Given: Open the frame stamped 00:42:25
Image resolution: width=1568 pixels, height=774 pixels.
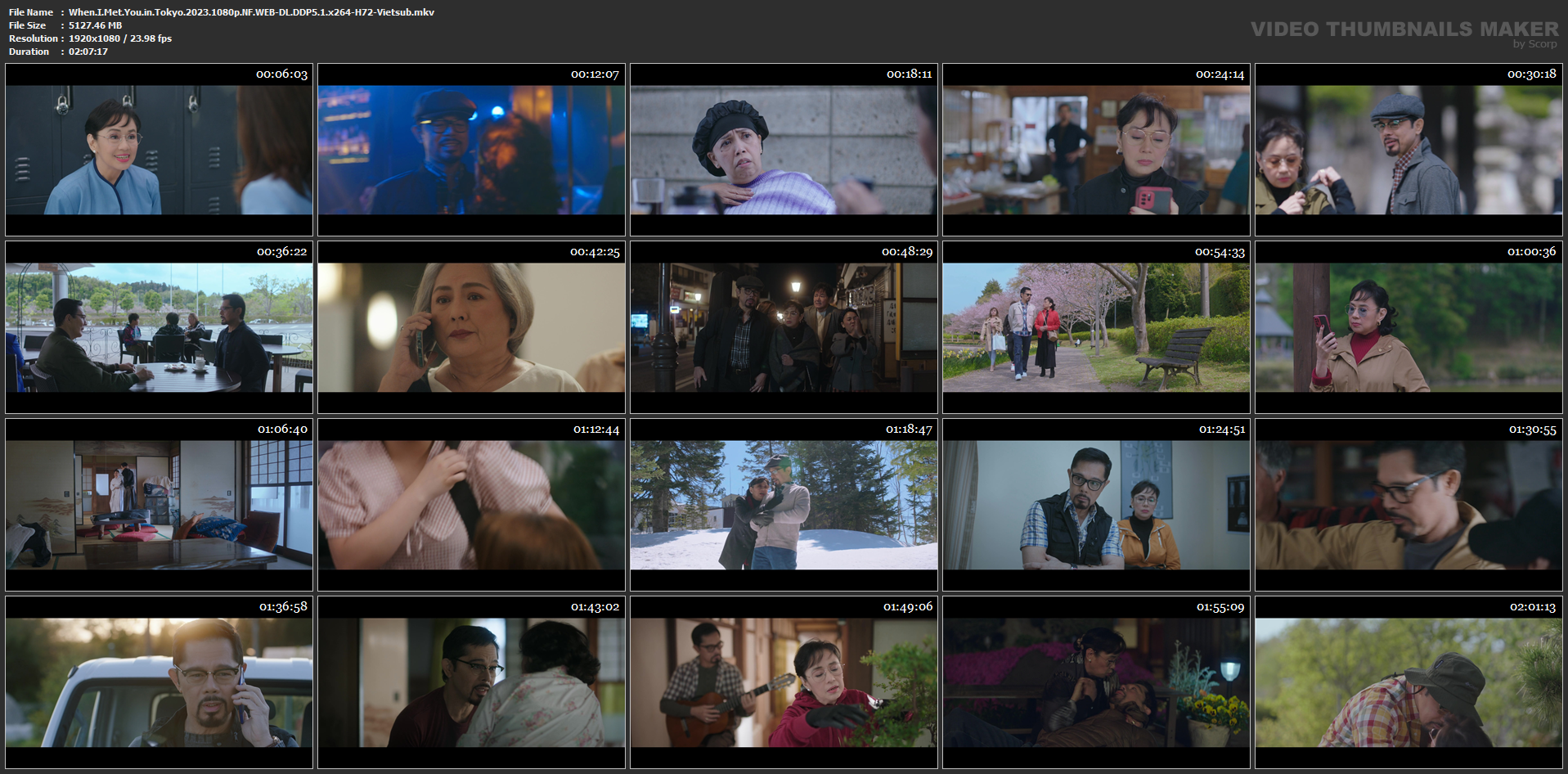Looking at the screenshot, I should tap(471, 327).
